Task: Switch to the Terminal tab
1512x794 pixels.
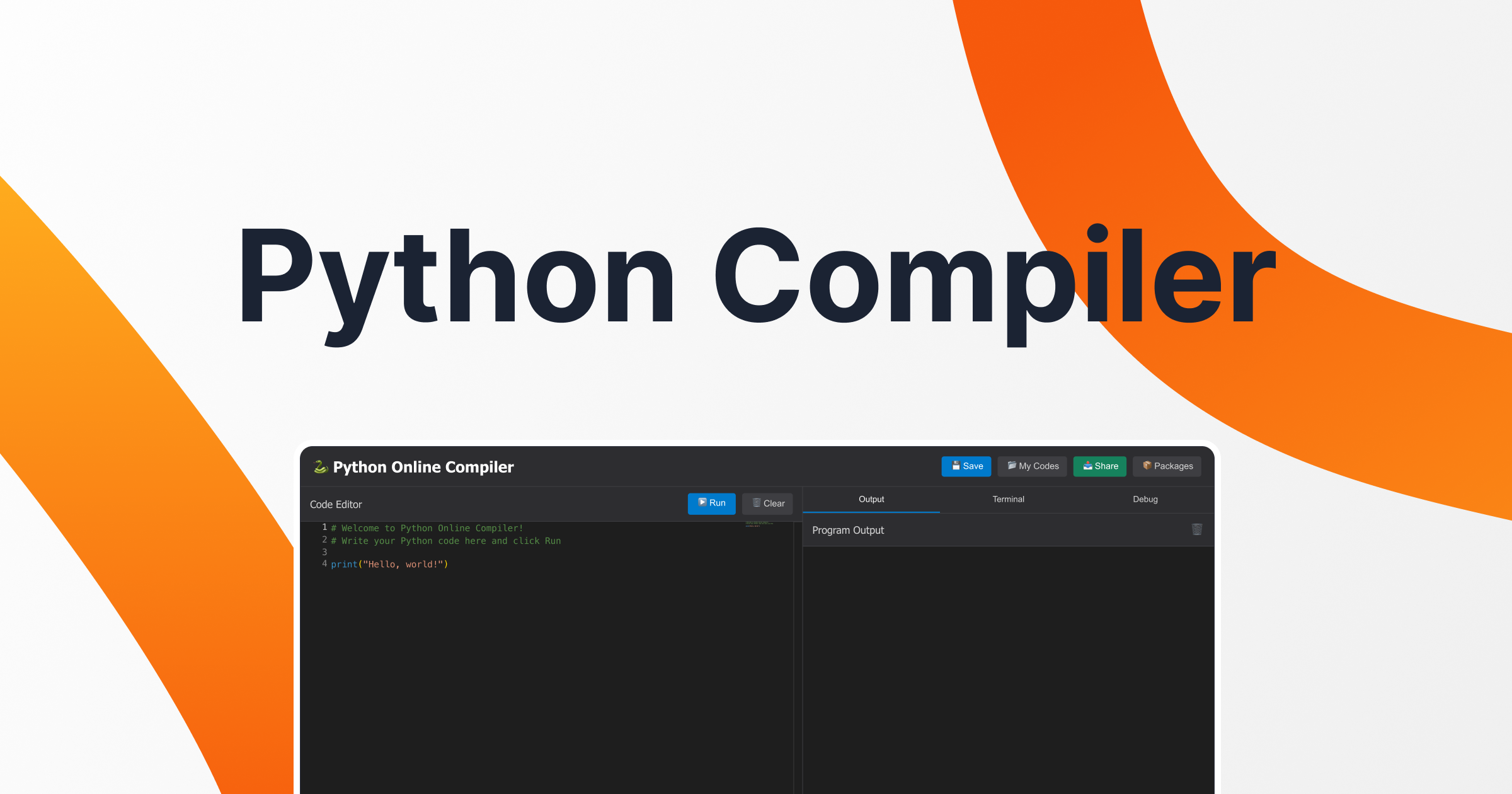Action: point(1008,499)
